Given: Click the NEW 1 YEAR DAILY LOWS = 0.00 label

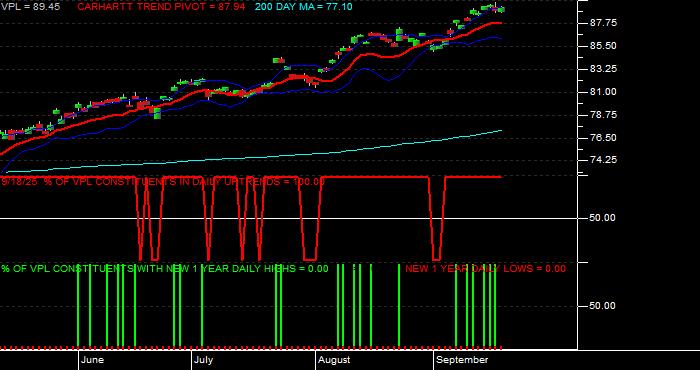Looking at the screenshot, I should [485, 269].
